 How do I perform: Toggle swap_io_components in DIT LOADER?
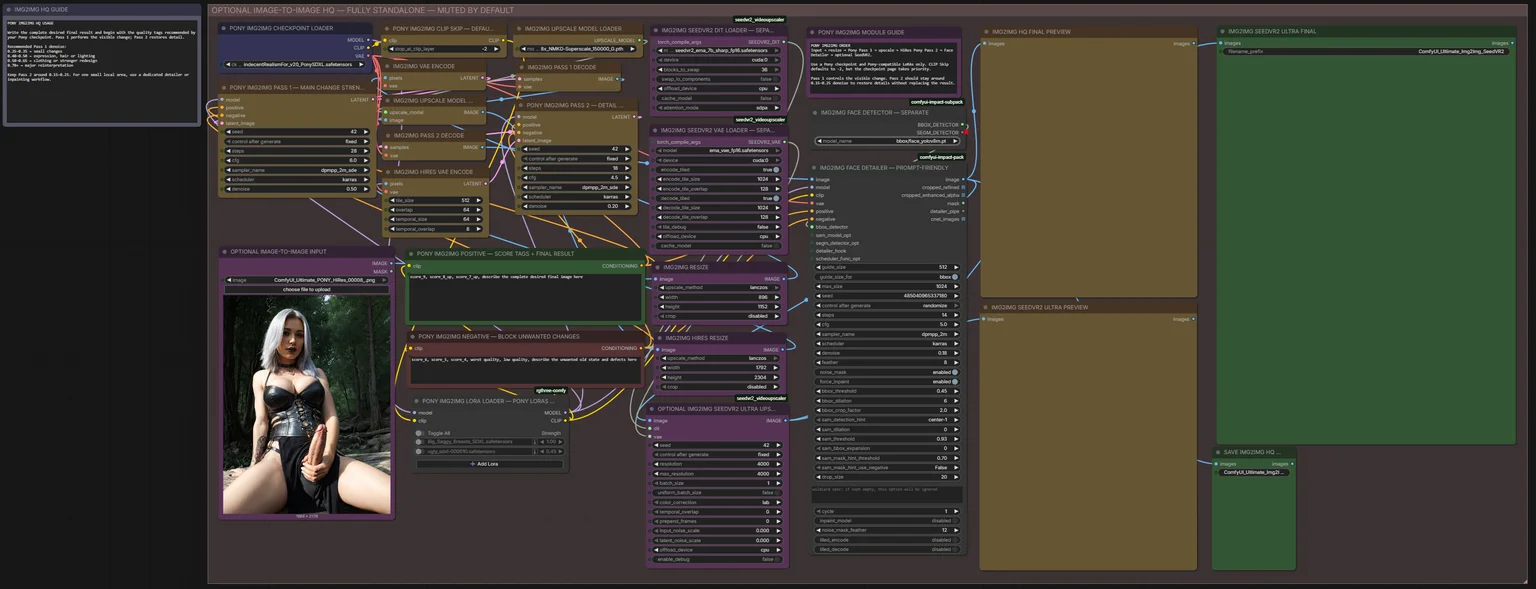click(x=718, y=79)
